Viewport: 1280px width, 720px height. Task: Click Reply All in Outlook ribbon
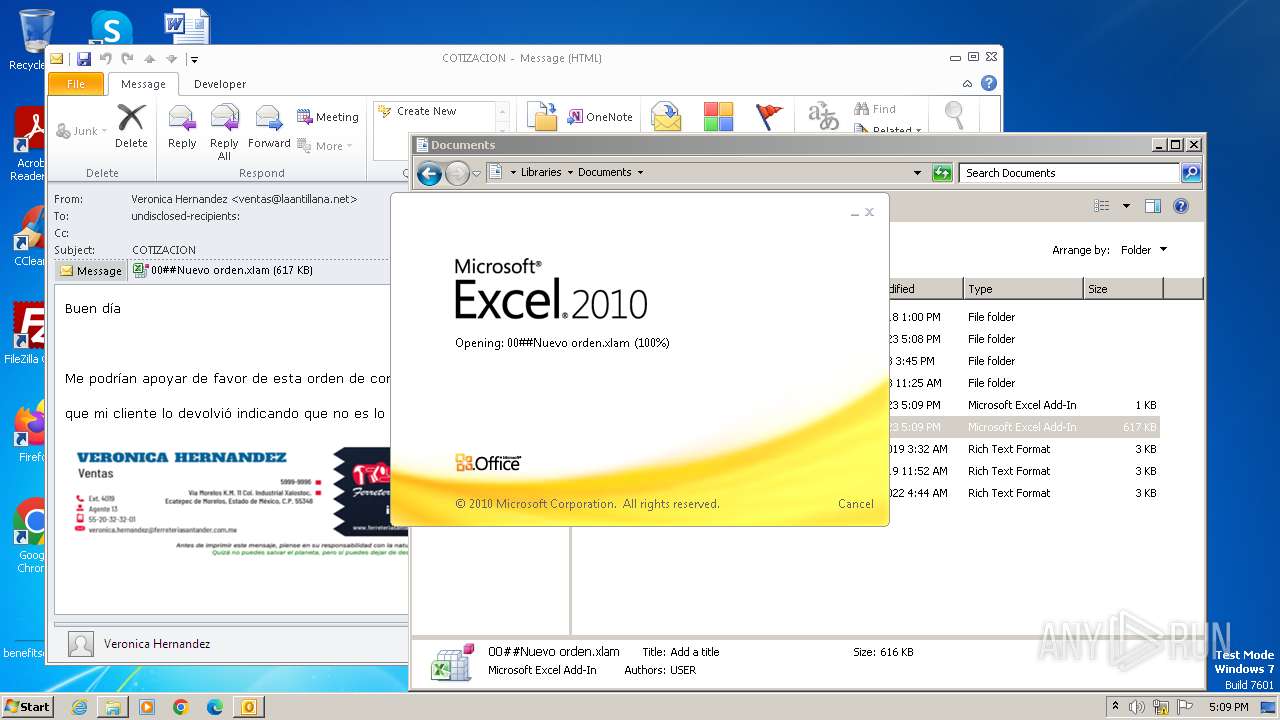click(x=224, y=132)
